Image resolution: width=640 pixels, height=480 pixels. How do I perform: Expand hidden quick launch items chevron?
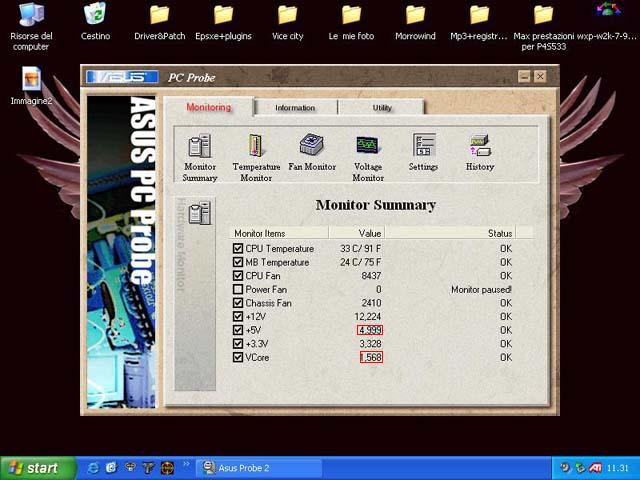click(x=186, y=464)
